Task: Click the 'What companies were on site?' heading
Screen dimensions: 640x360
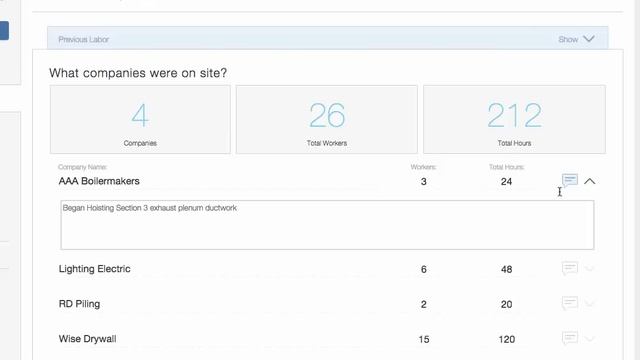Action: coord(138,73)
